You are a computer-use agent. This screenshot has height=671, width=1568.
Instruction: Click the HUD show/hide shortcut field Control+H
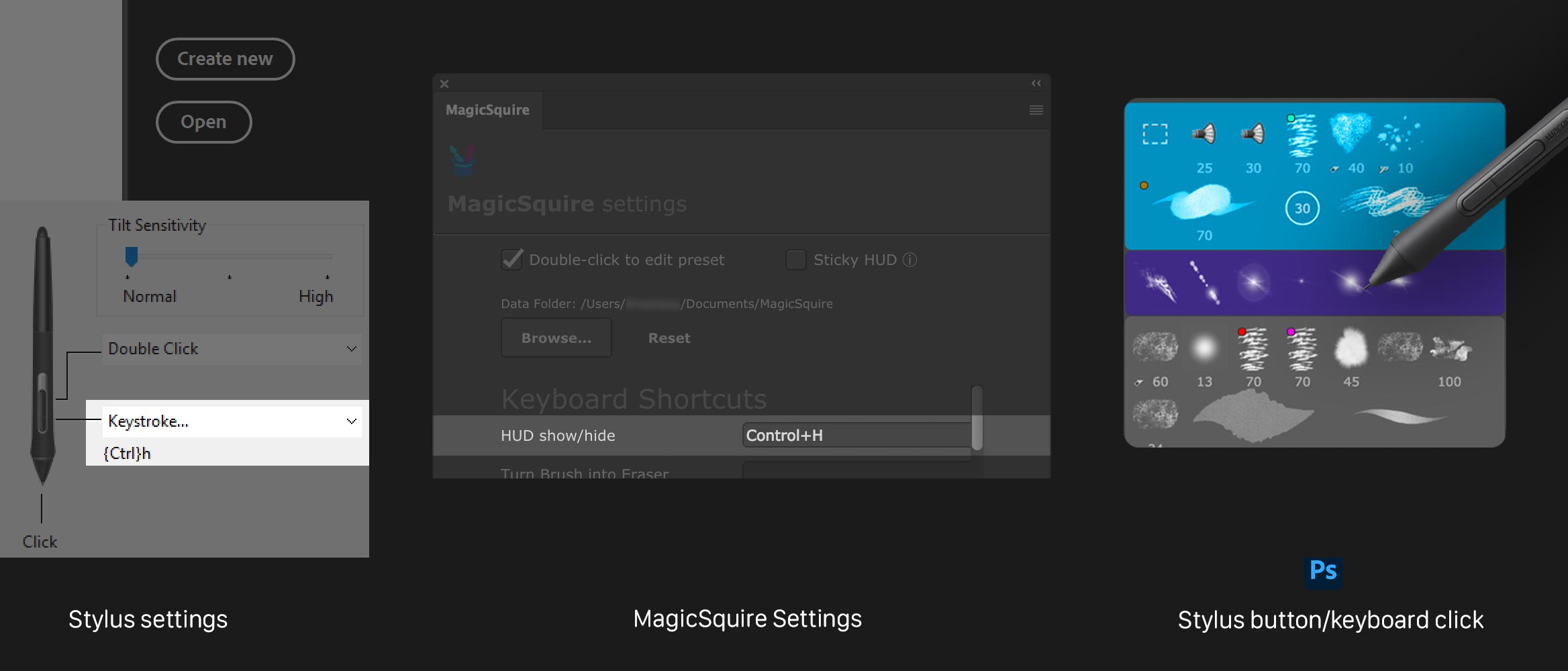[x=857, y=435]
